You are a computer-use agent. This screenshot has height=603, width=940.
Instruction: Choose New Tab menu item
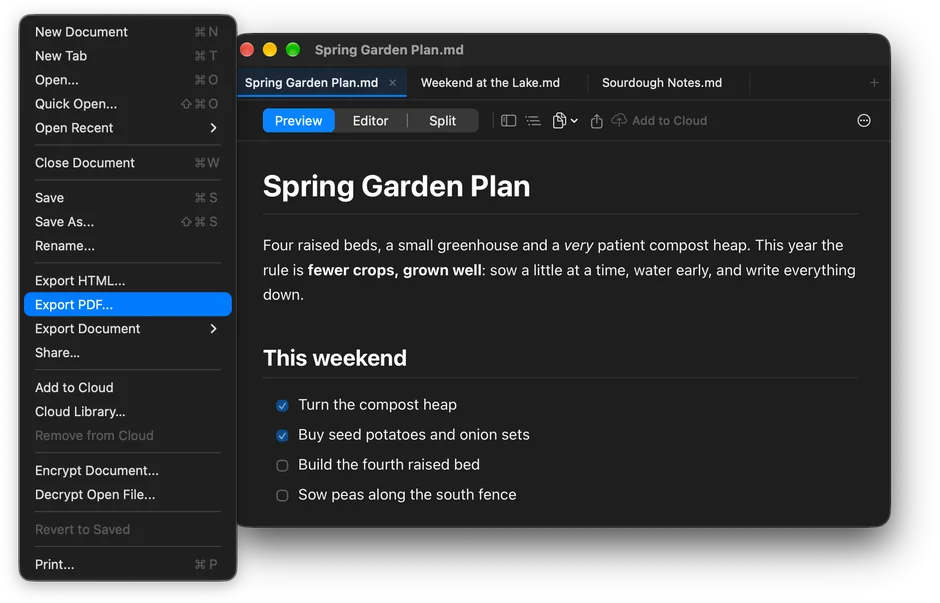pyautogui.click(x=128, y=56)
